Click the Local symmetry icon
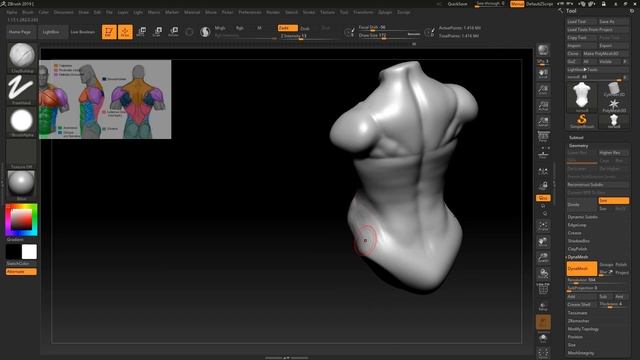This screenshot has width=640, height=360. pos(543,172)
